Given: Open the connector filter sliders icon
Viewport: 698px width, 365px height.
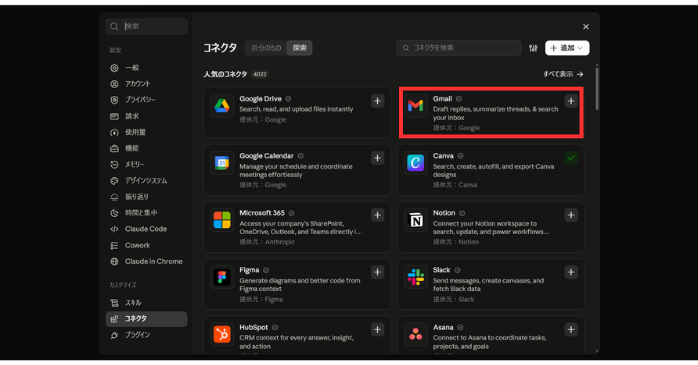Looking at the screenshot, I should tap(533, 48).
